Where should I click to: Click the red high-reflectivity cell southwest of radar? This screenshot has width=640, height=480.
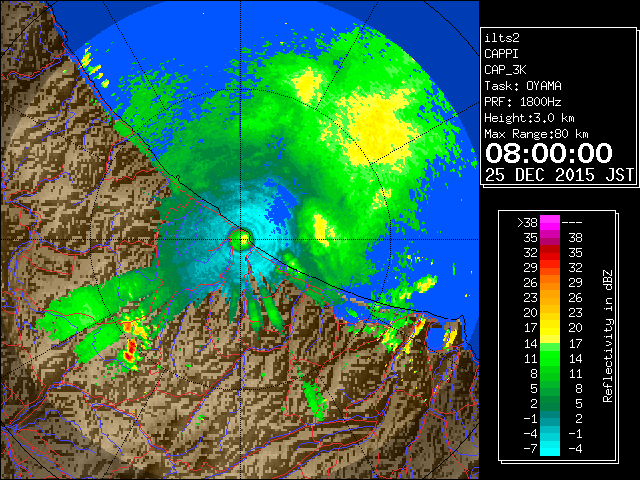point(131,350)
